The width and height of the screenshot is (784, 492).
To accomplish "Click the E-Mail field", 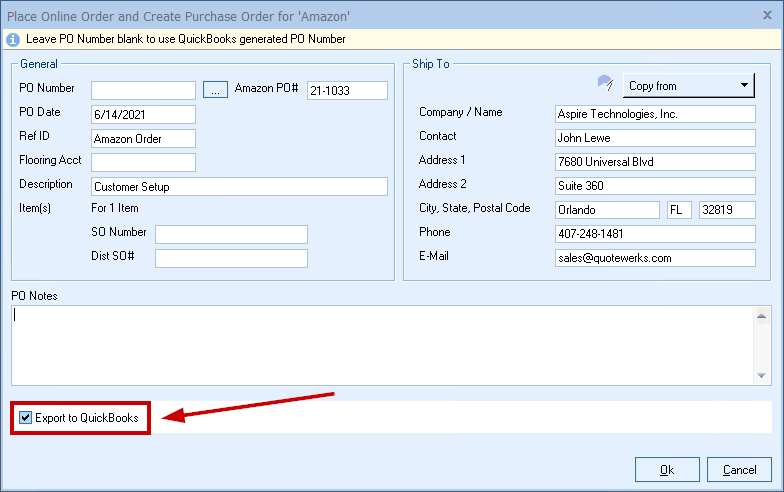I will pyautogui.click(x=654, y=258).
